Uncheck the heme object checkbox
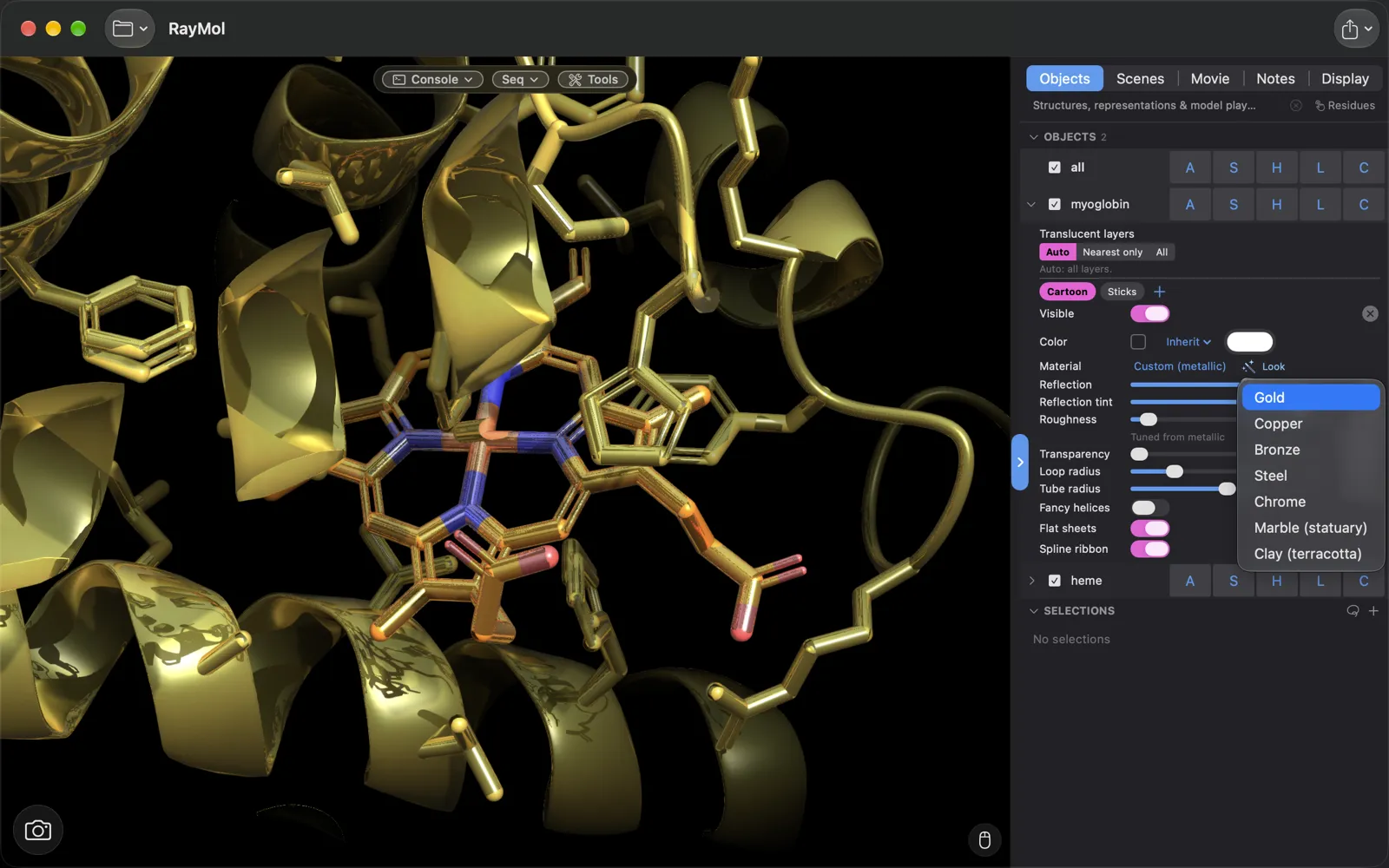 [1054, 581]
